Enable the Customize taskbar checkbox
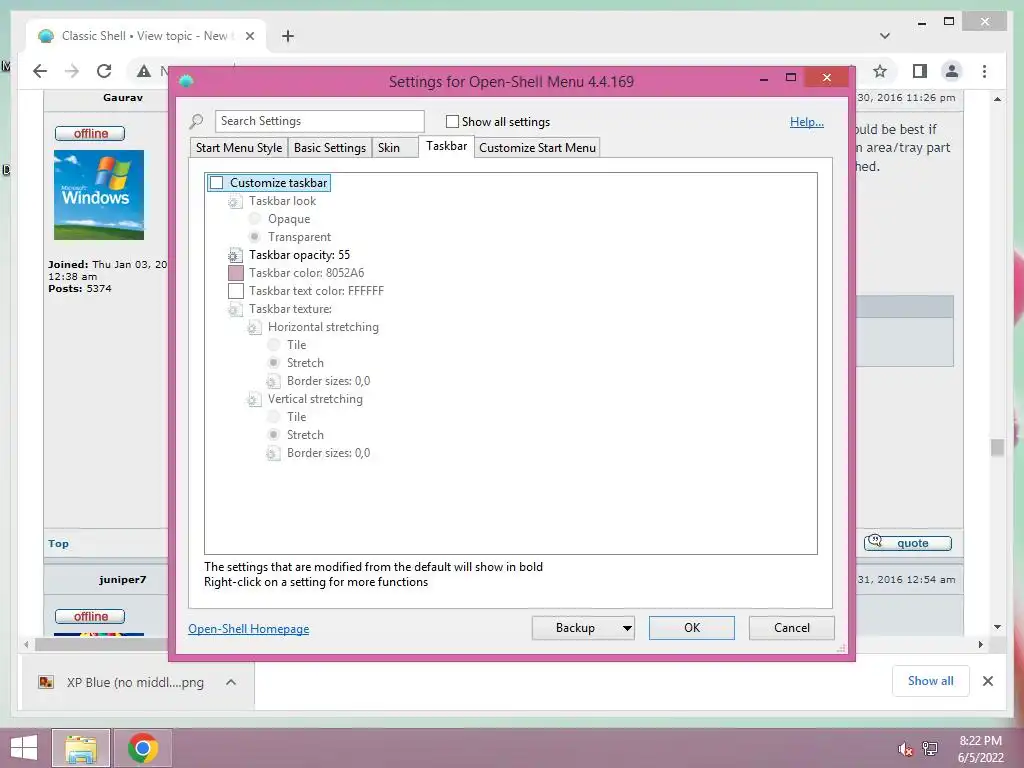Screen dimensions: 1024x768 (217, 183)
